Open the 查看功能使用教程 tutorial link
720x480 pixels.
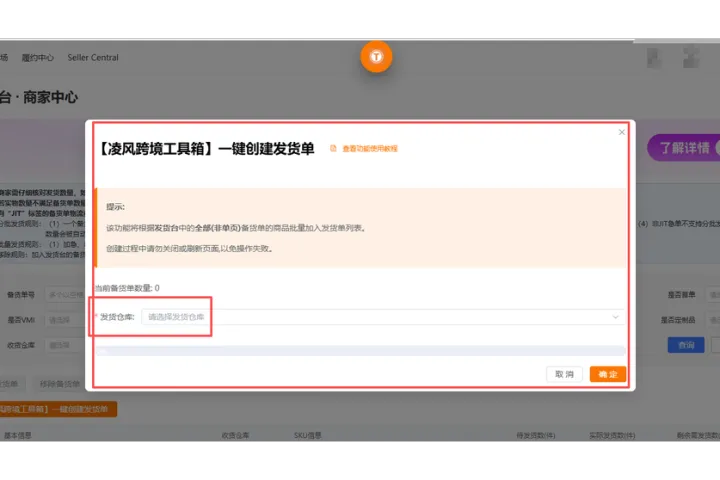[x=370, y=149]
